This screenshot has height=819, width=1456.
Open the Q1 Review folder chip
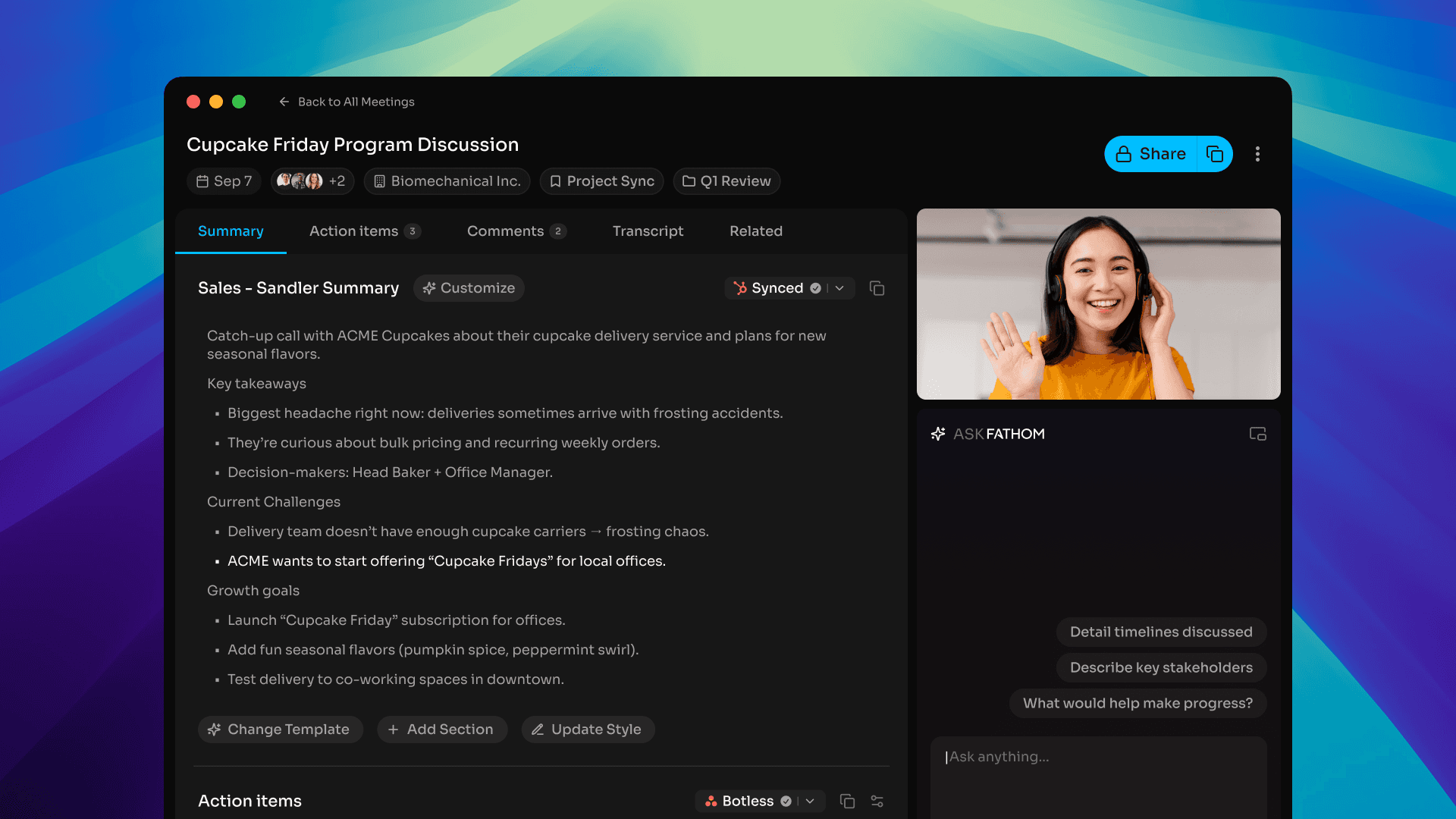[x=726, y=181]
